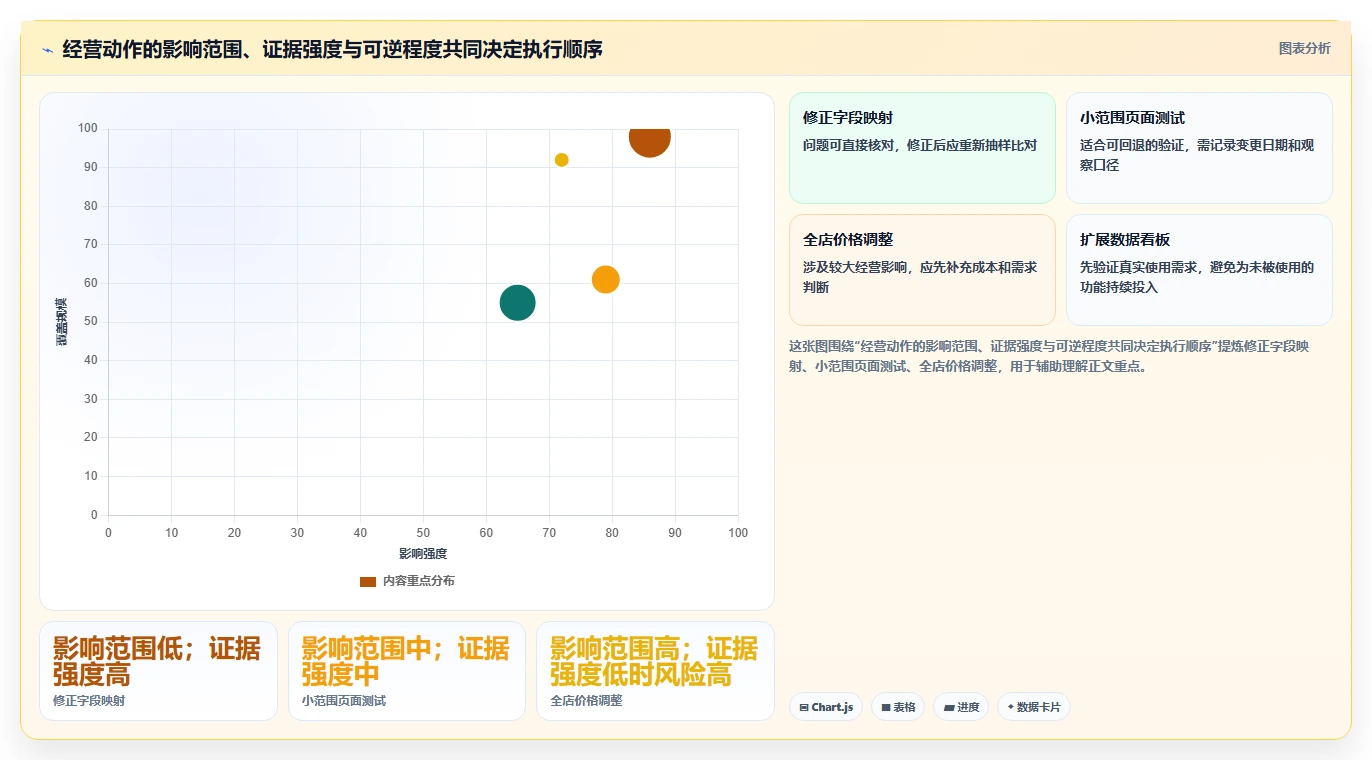This screenshot has width=1372, height=760.
Task: Open the 小范围页面测试 card
Action: click(x=1199, y=148)
